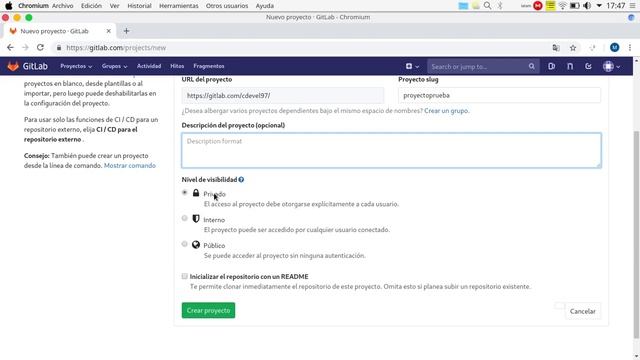Click the visibility level help question icon
The image size is (640, 360).
coord(241,180)
